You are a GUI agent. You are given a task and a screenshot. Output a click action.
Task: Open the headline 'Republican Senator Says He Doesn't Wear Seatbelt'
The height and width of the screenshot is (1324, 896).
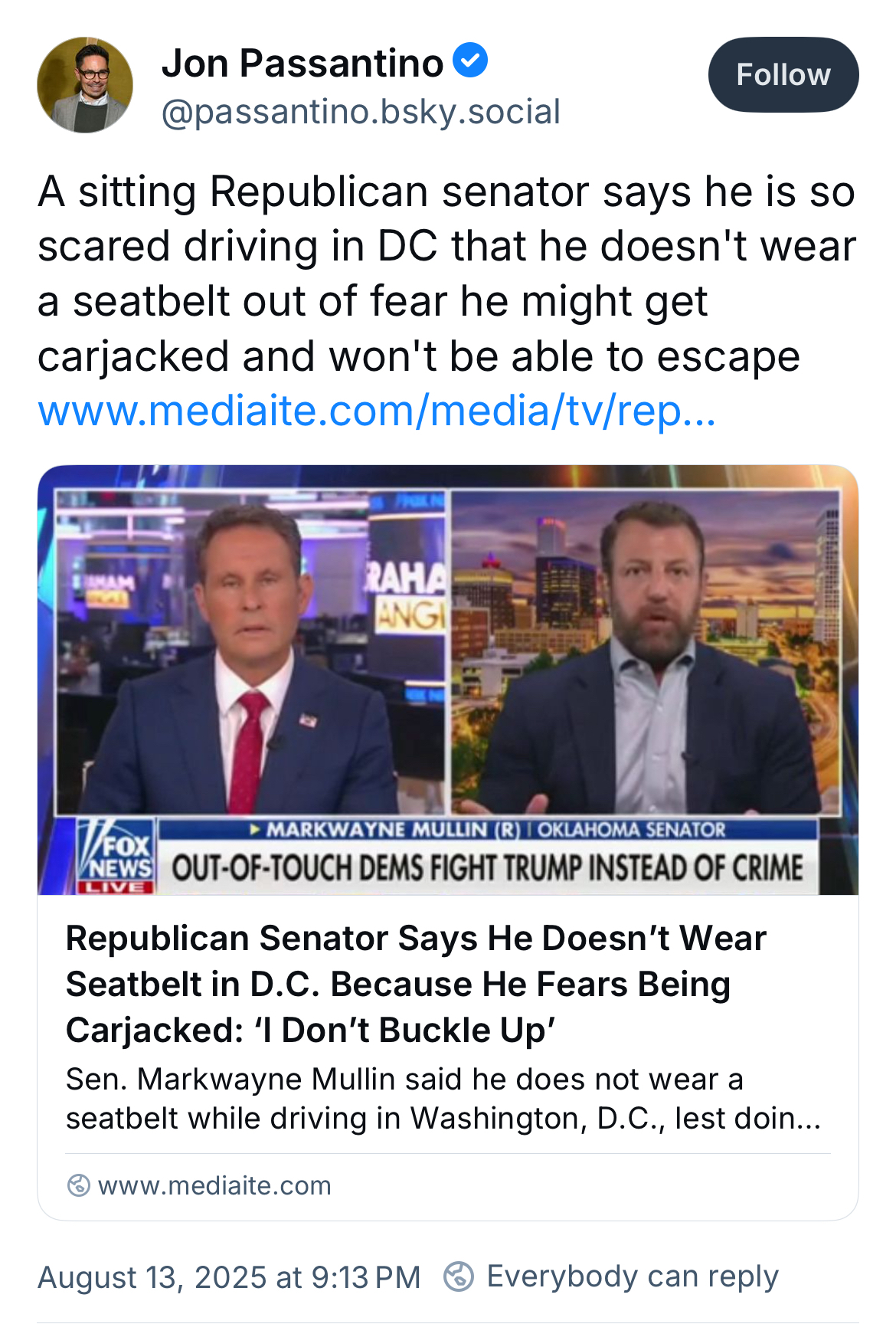(417, 984)
